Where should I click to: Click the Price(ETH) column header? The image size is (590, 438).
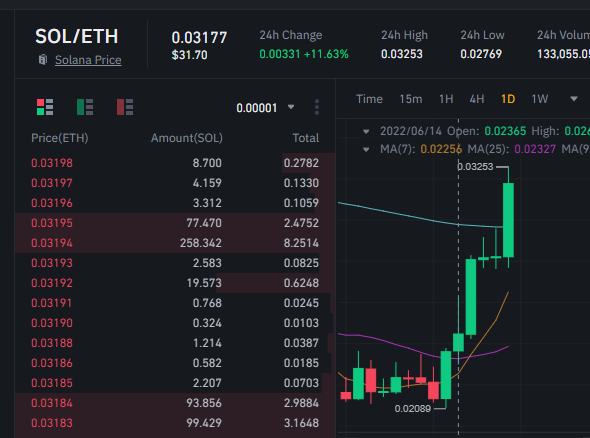point(60,138)
